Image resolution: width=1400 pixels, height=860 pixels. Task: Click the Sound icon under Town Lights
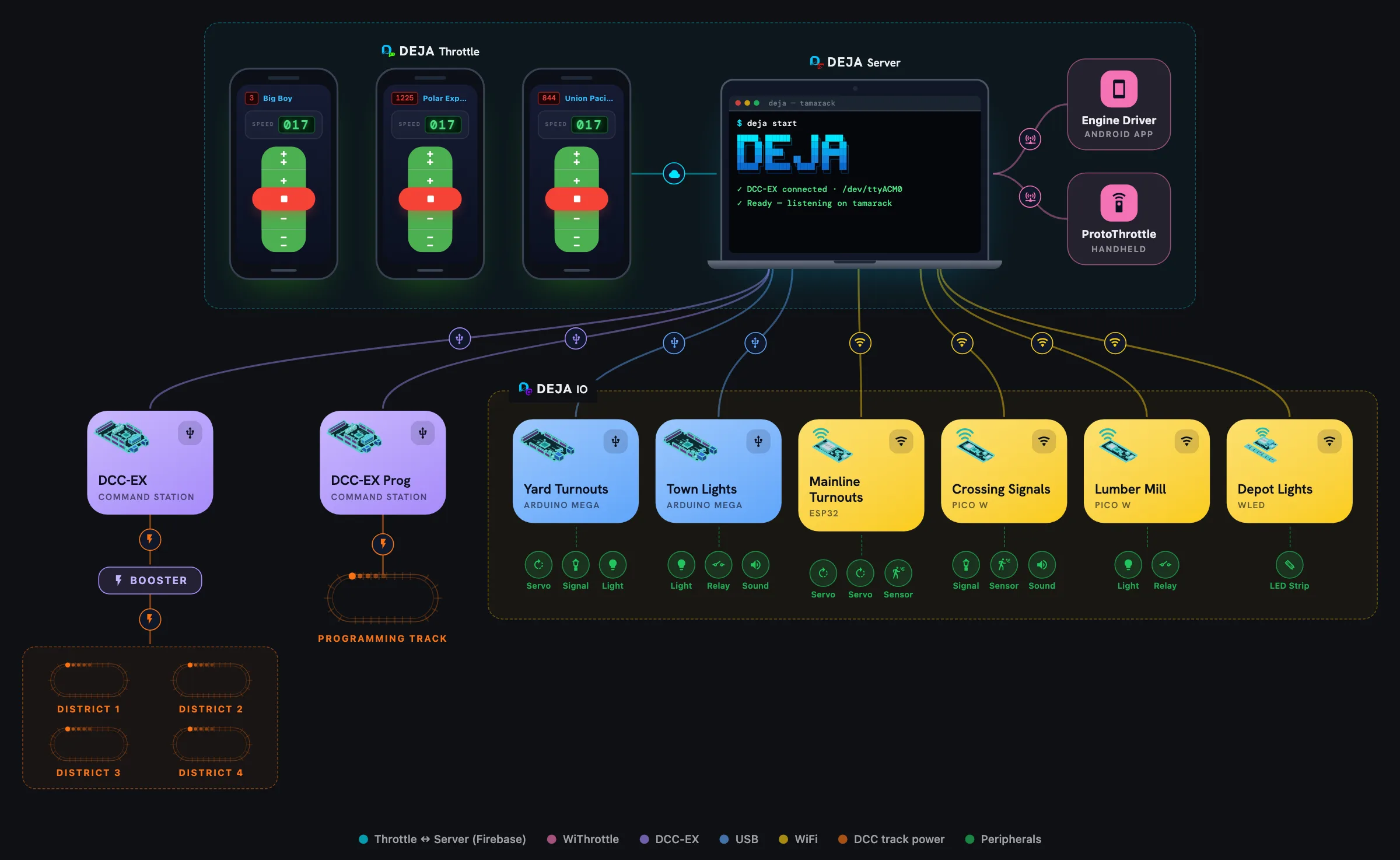tap(755, 565)
